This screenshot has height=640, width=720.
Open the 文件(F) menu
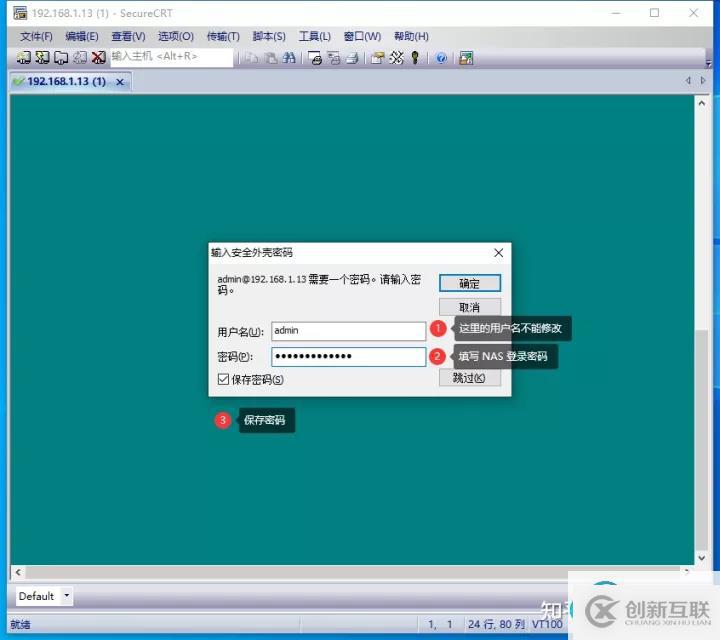click(36, 36)
